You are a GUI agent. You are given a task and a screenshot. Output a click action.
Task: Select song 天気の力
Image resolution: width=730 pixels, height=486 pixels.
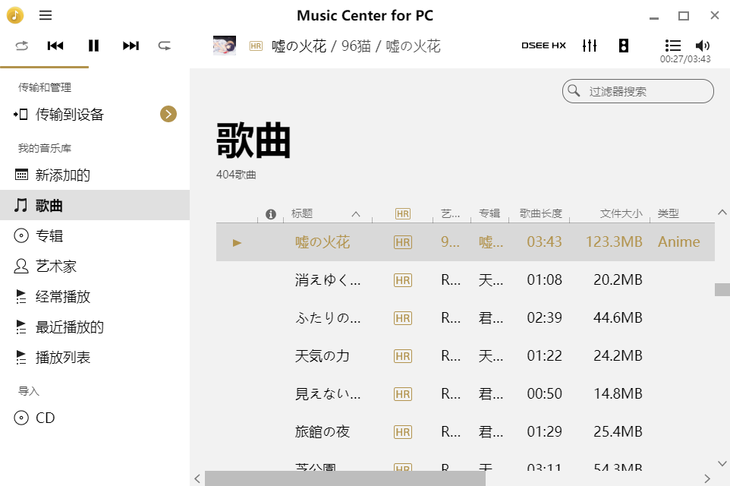[x=465, y=356]
